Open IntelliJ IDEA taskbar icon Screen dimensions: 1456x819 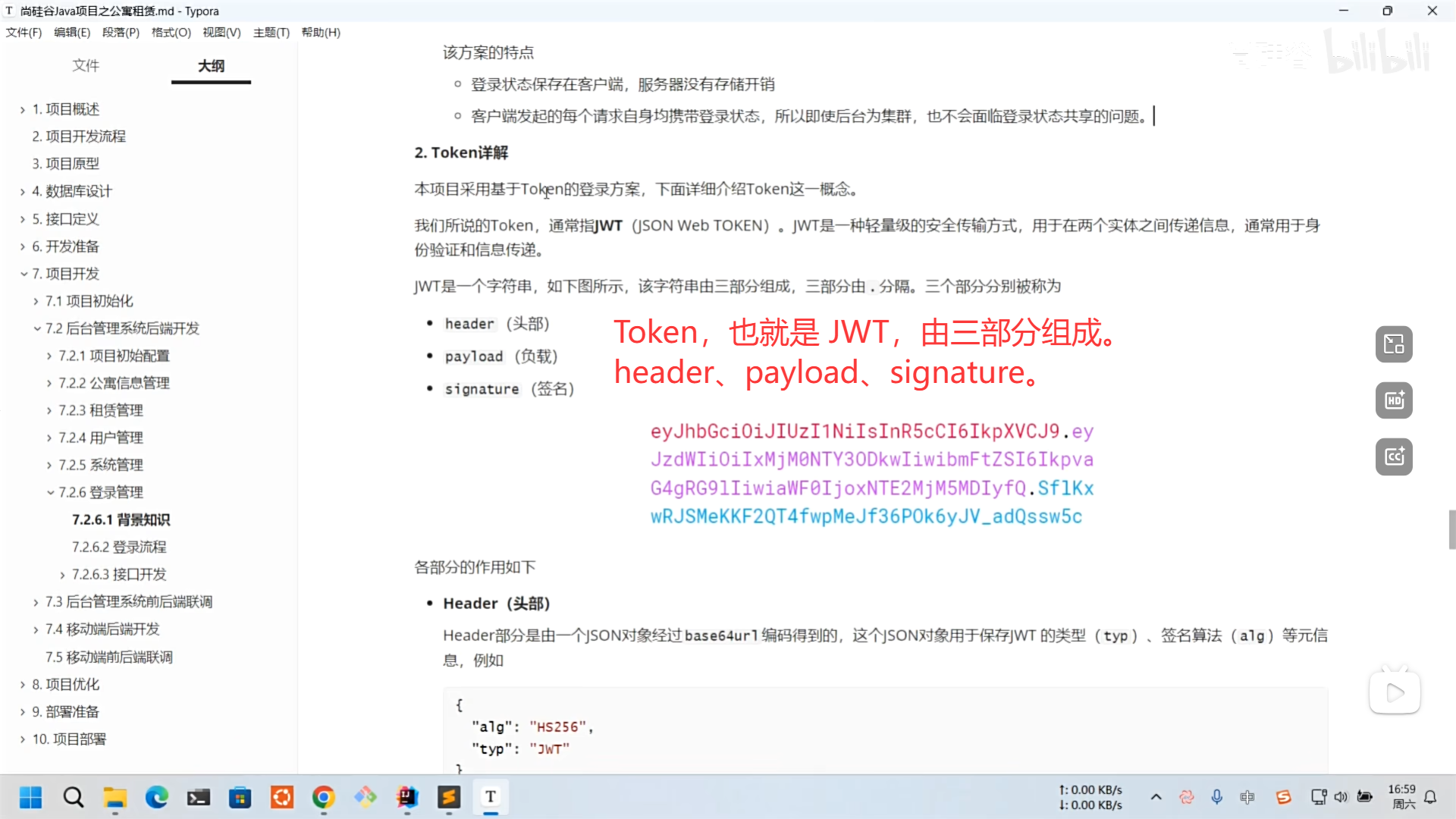[407, 797]
